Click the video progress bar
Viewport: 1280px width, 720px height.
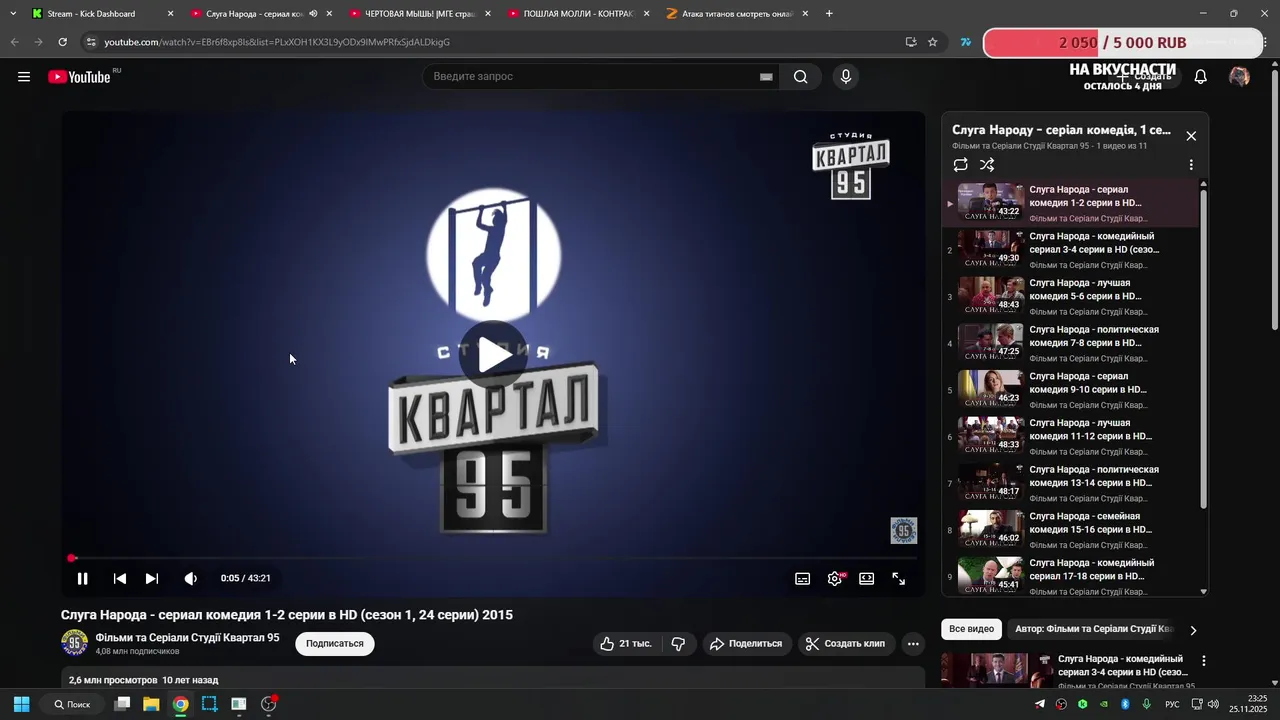pyautogui.click(x=493, y=558)
